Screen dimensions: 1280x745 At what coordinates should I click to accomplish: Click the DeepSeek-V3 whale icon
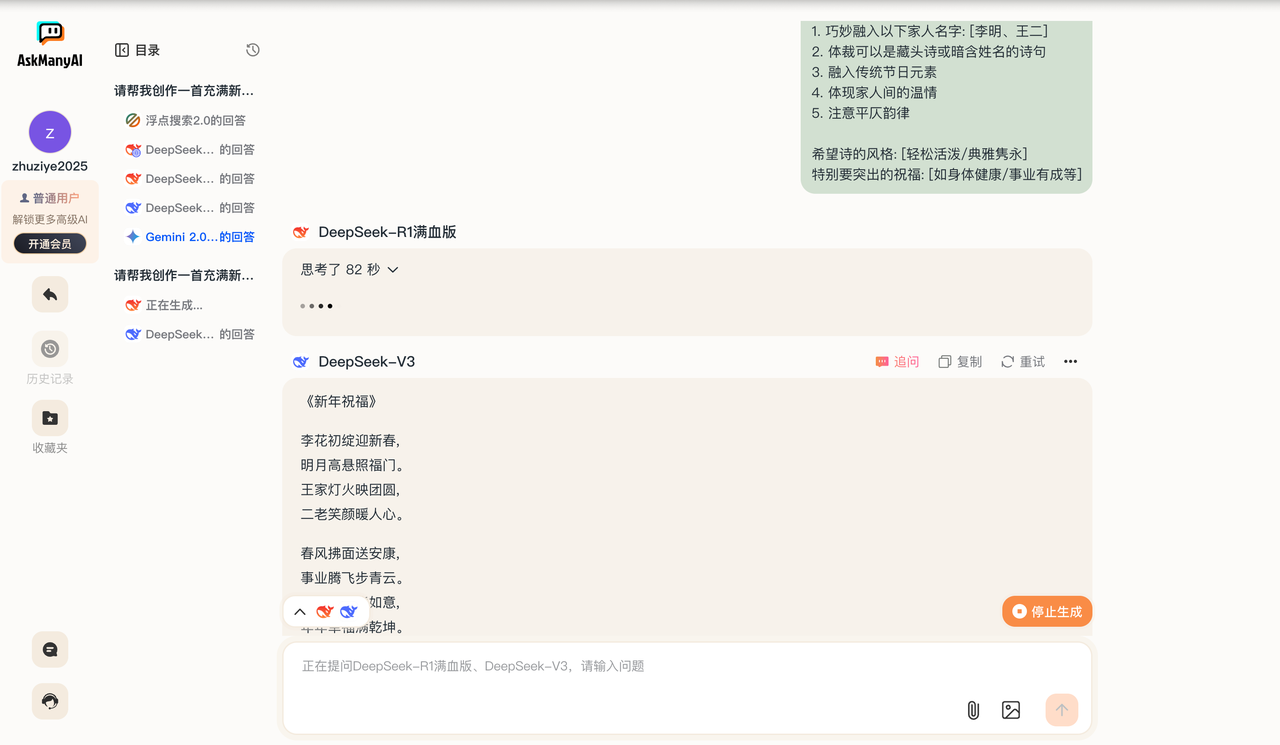click(x=301, y=362)
